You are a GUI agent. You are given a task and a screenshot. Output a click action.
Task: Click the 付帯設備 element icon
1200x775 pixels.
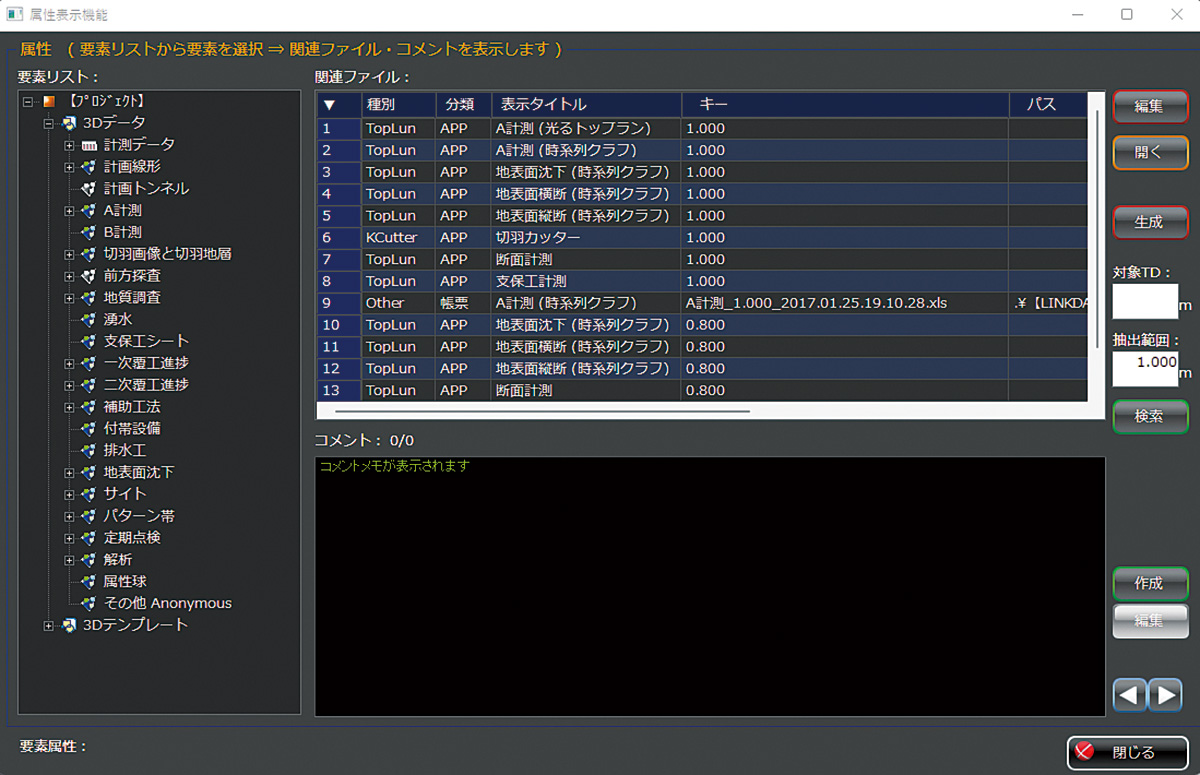(x=90, y=428)
